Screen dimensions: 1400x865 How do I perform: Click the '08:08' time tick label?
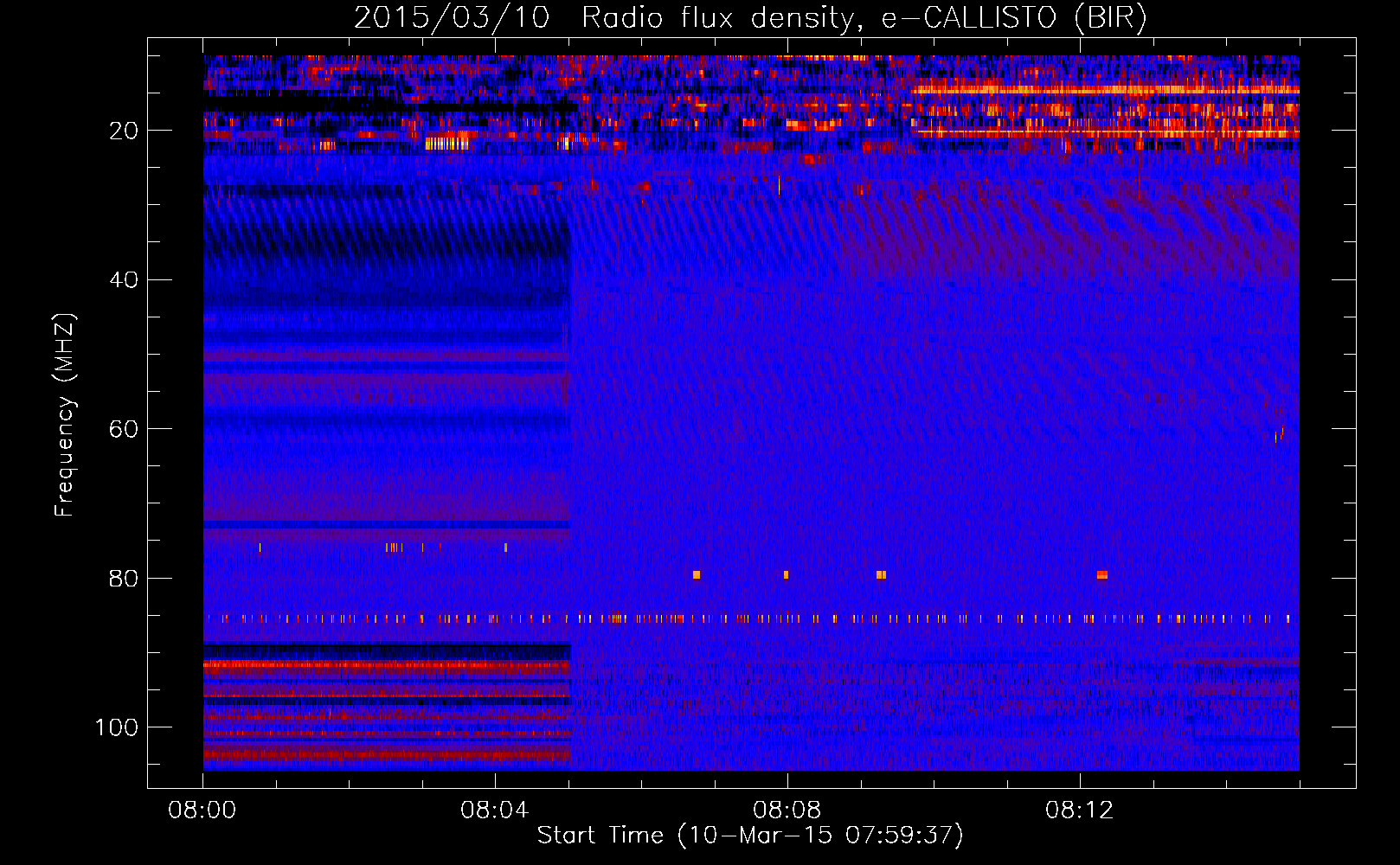[x=787, y=811]
